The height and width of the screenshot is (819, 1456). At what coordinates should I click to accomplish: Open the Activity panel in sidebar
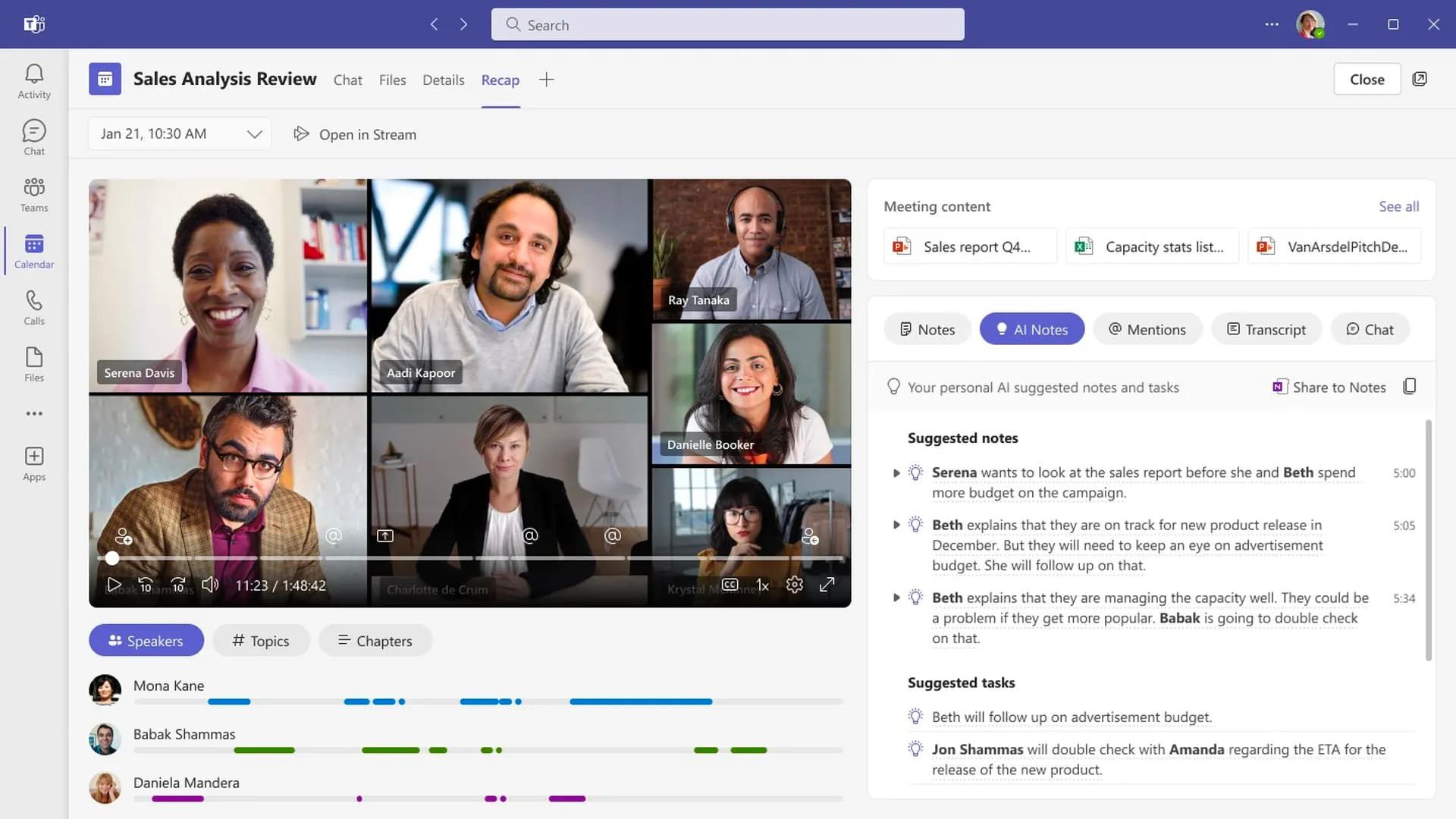point(34,80)
